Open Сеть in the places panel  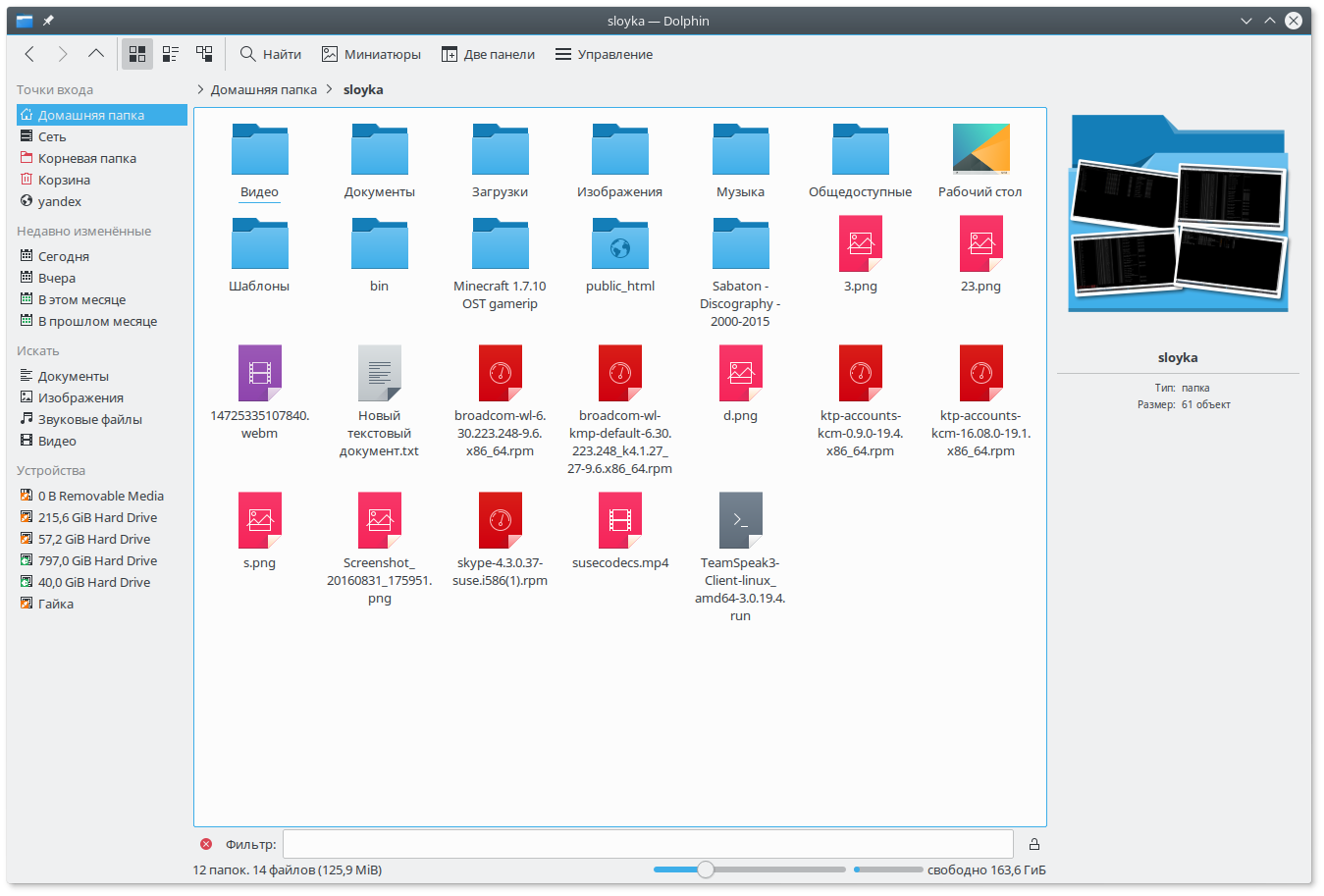(x=102, y=136)
